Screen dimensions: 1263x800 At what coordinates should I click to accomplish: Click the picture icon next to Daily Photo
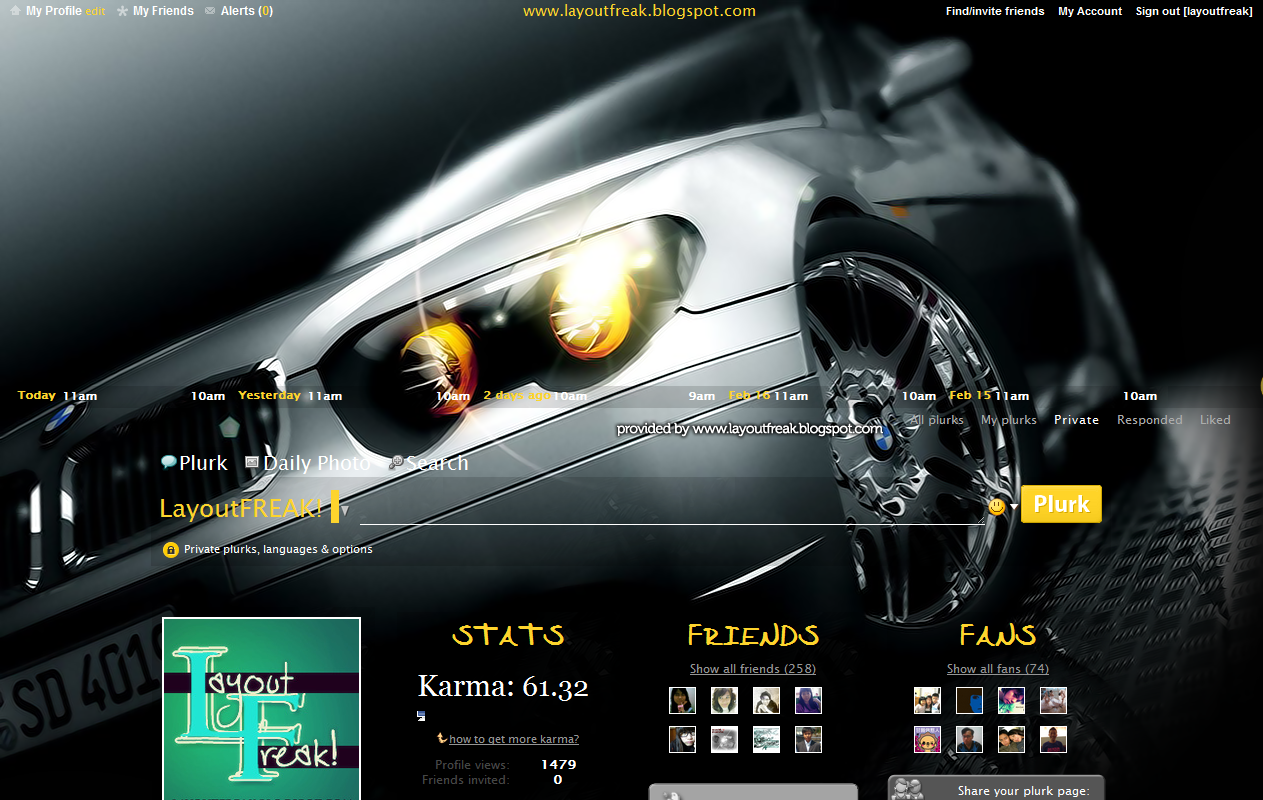point(252,463)
